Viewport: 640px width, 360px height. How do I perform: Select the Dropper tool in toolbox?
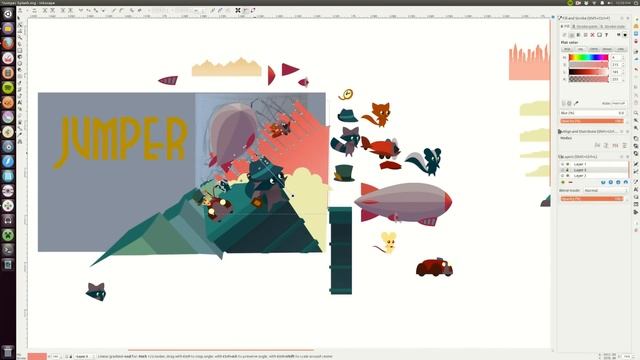click(x=20, y=135)
